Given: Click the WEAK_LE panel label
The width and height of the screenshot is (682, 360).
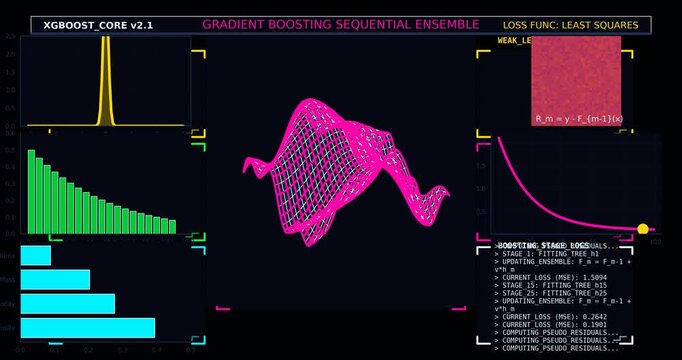Looking at the screenshot, I should [514, 40].
